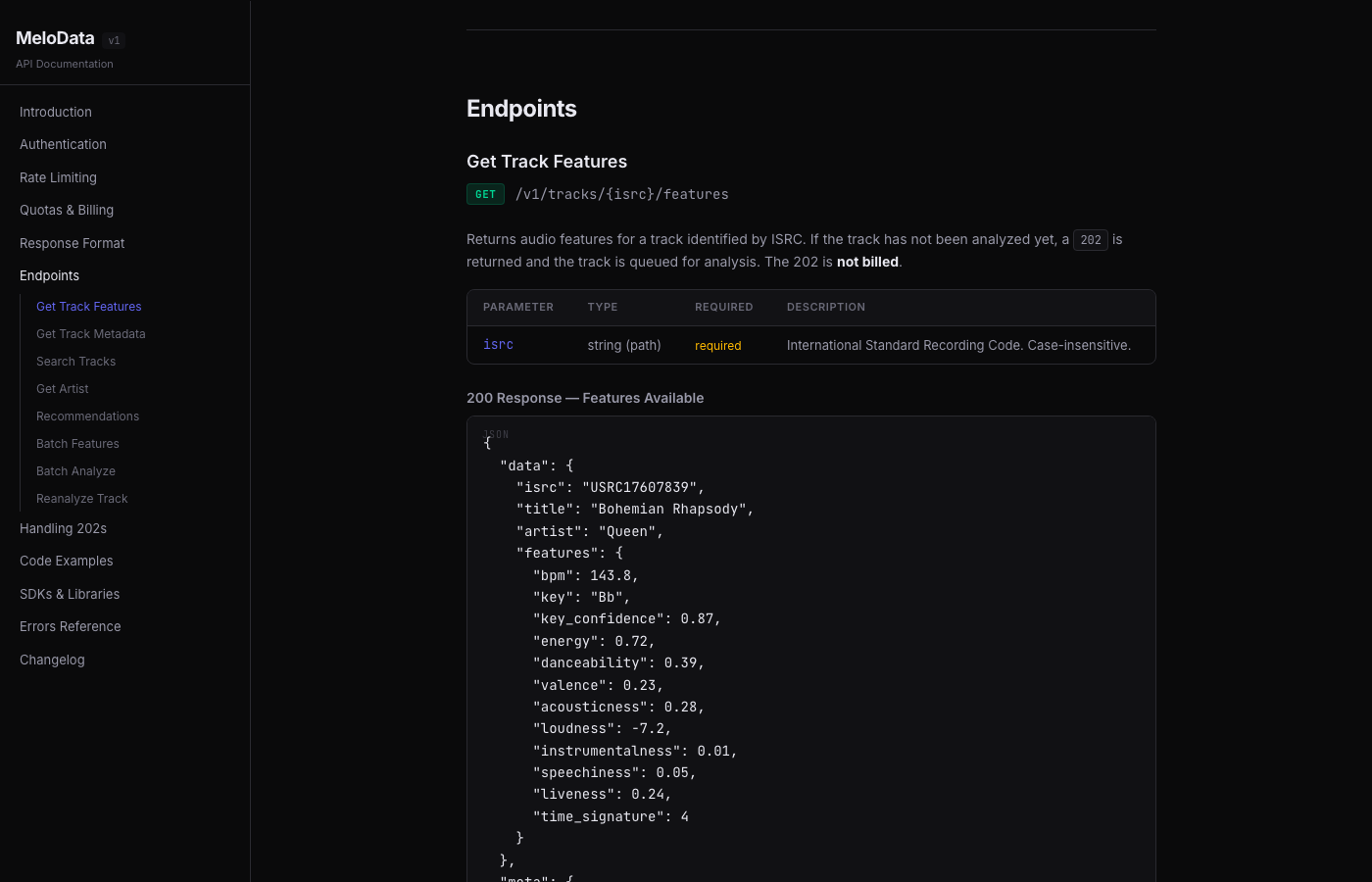Viewport: 1372px width, 882px height.
Task: Open the Errors Reference page
Action: click(70, 626)
